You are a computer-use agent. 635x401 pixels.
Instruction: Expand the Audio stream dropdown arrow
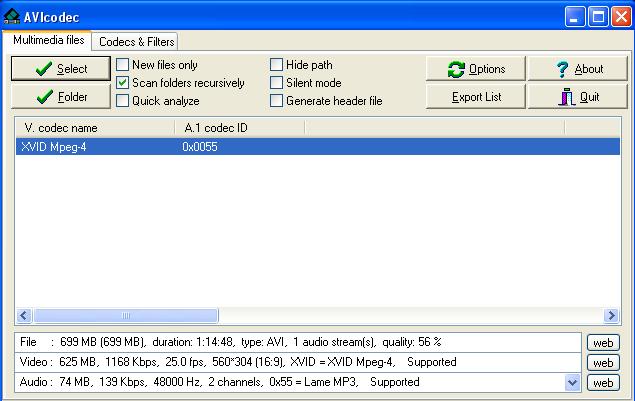point(573,382)
